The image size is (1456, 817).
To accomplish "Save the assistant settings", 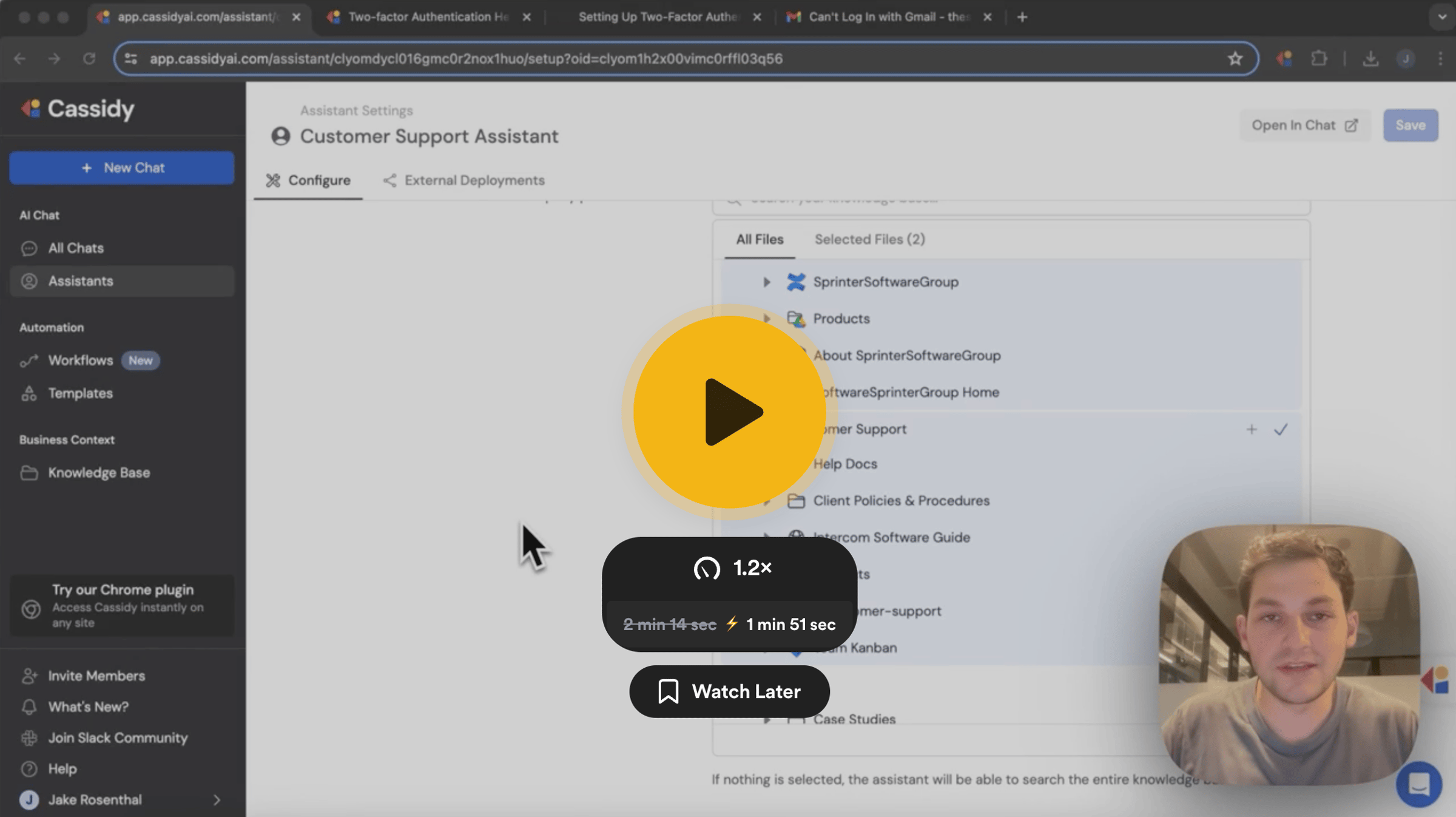I will [x=1410, y=125].
